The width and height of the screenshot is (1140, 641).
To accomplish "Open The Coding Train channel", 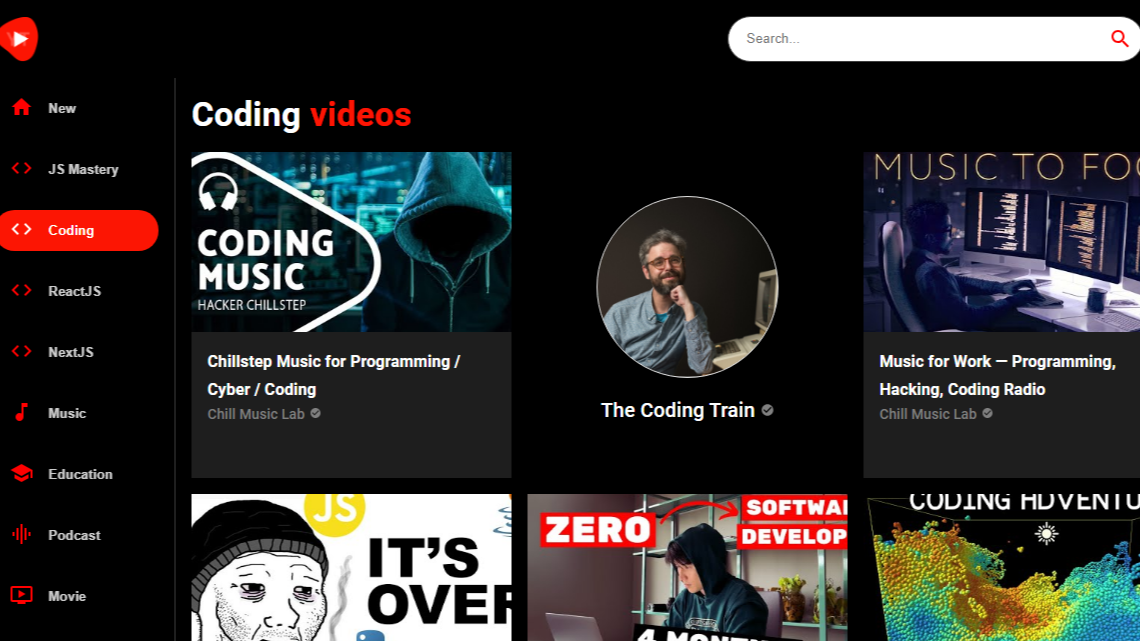I will [677, 410].
